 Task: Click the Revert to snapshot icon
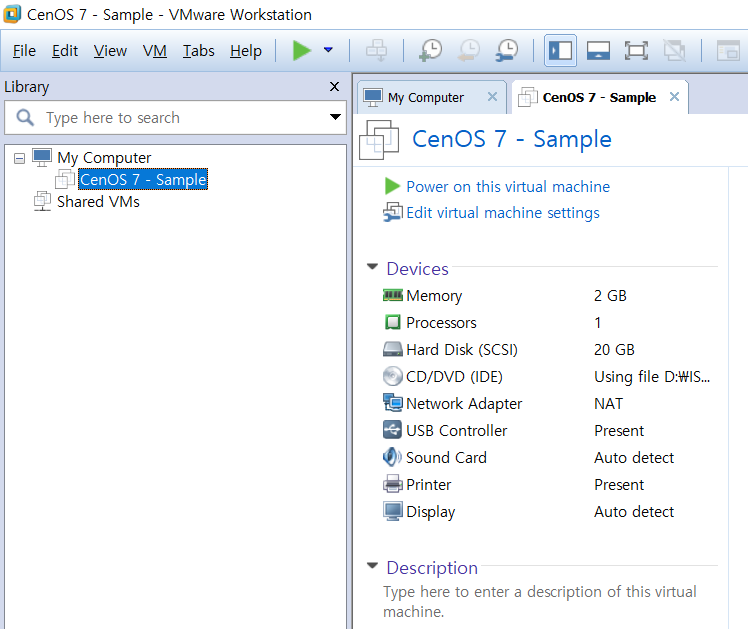pyautogui.click(x=469, y=50)
